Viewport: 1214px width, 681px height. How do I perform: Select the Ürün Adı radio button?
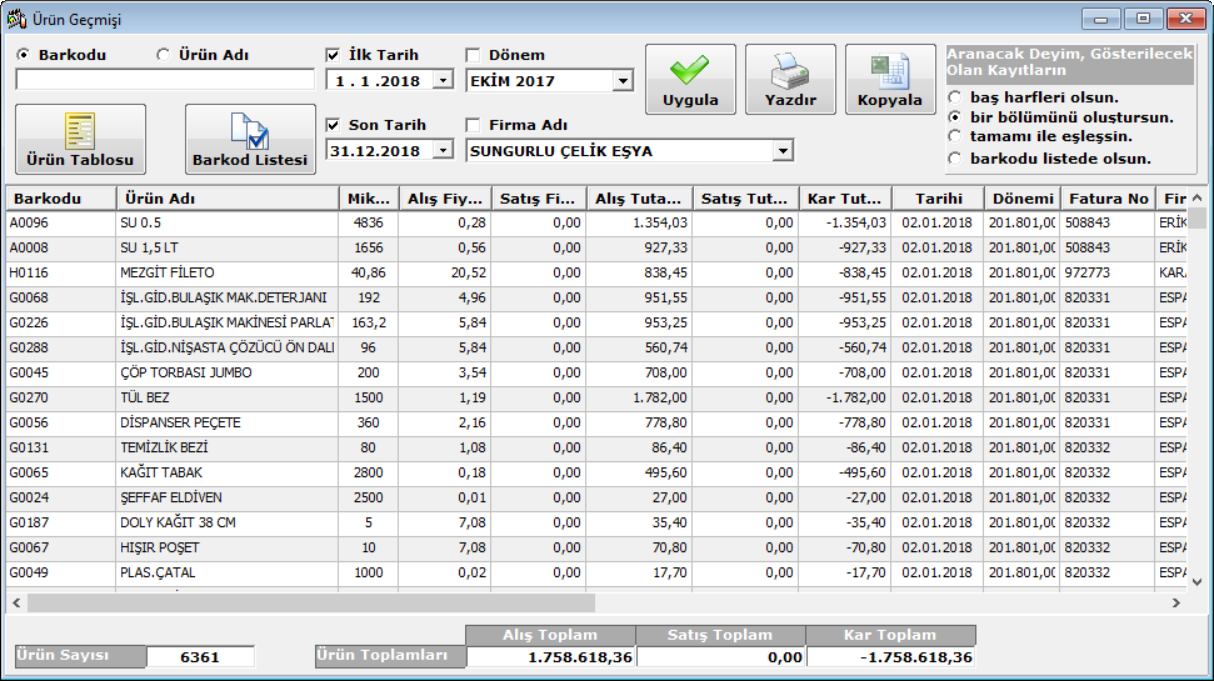click(163, 55)
